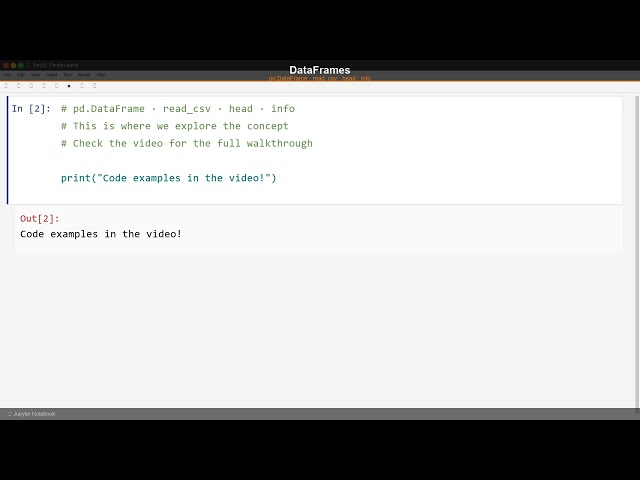Open the Help menu
The image size is (640, 480).
click(x=101, y=75)
